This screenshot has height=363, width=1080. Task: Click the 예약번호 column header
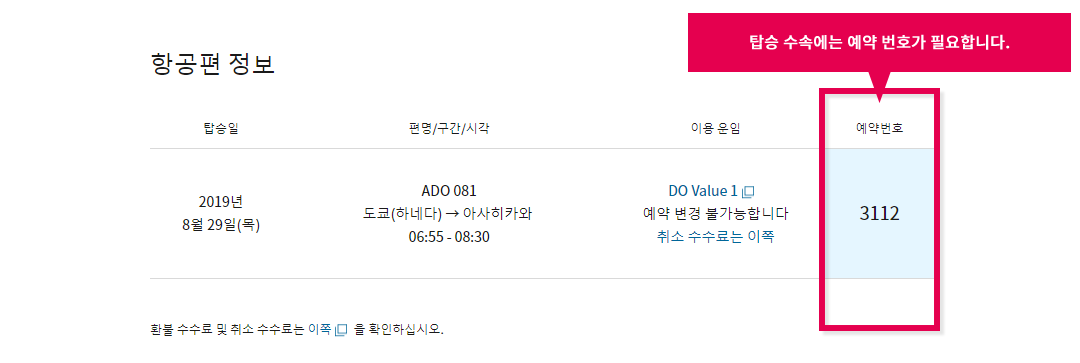(x=880, y=128)
